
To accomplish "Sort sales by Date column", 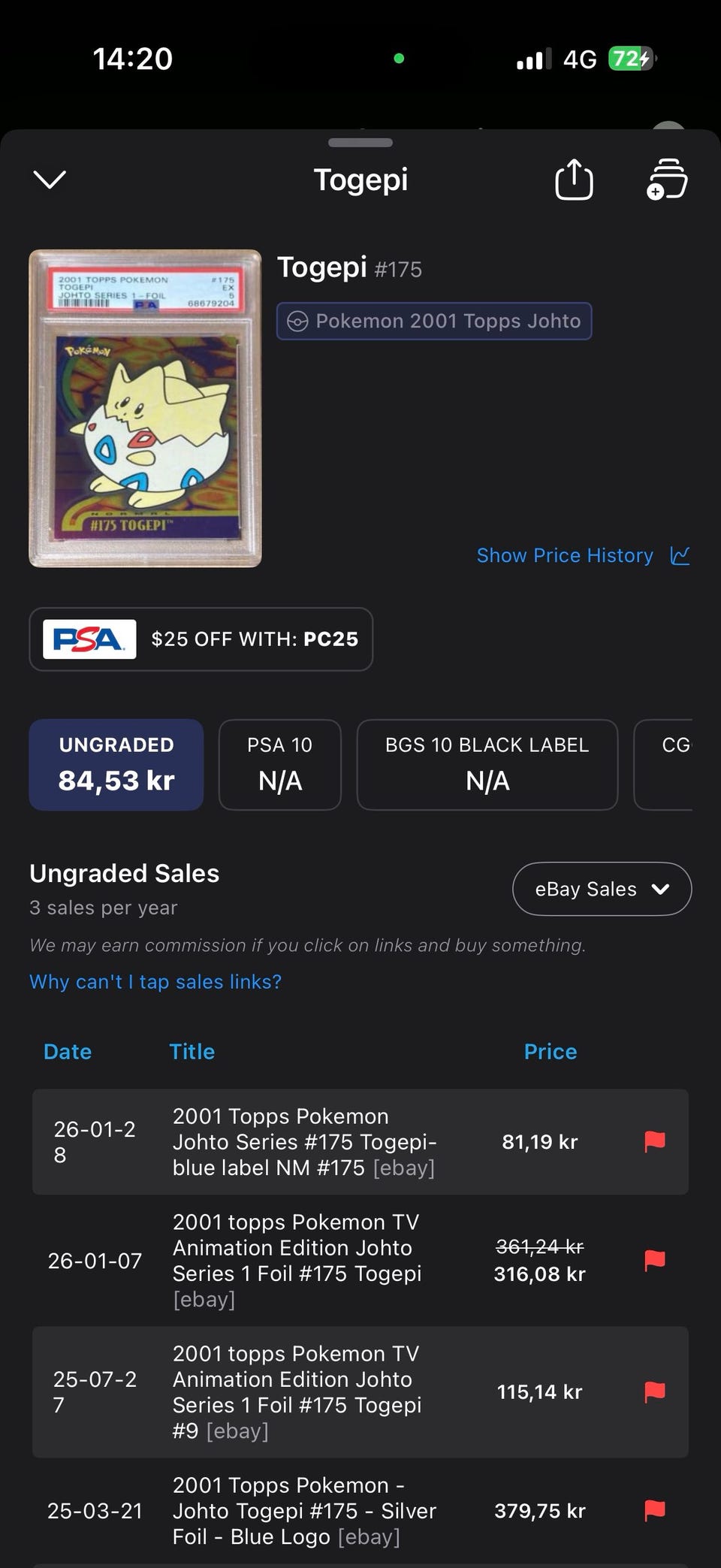I will 68,1052.
